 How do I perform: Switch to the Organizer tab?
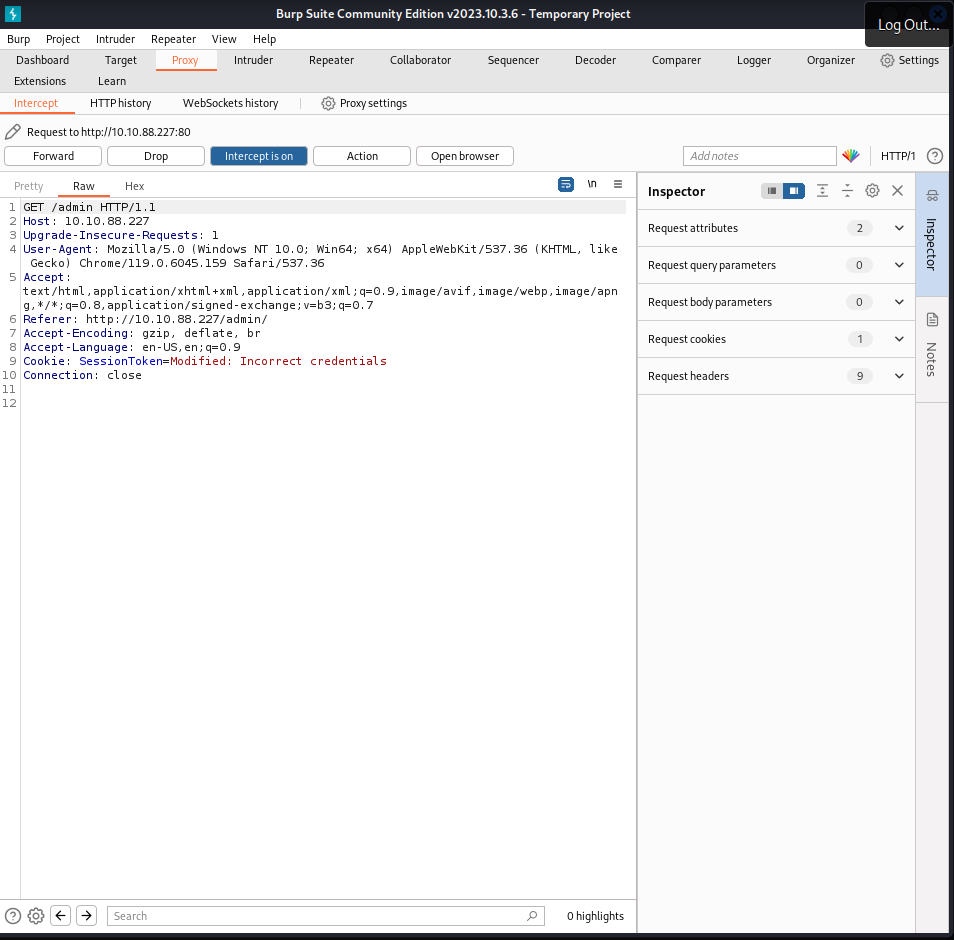830,60
